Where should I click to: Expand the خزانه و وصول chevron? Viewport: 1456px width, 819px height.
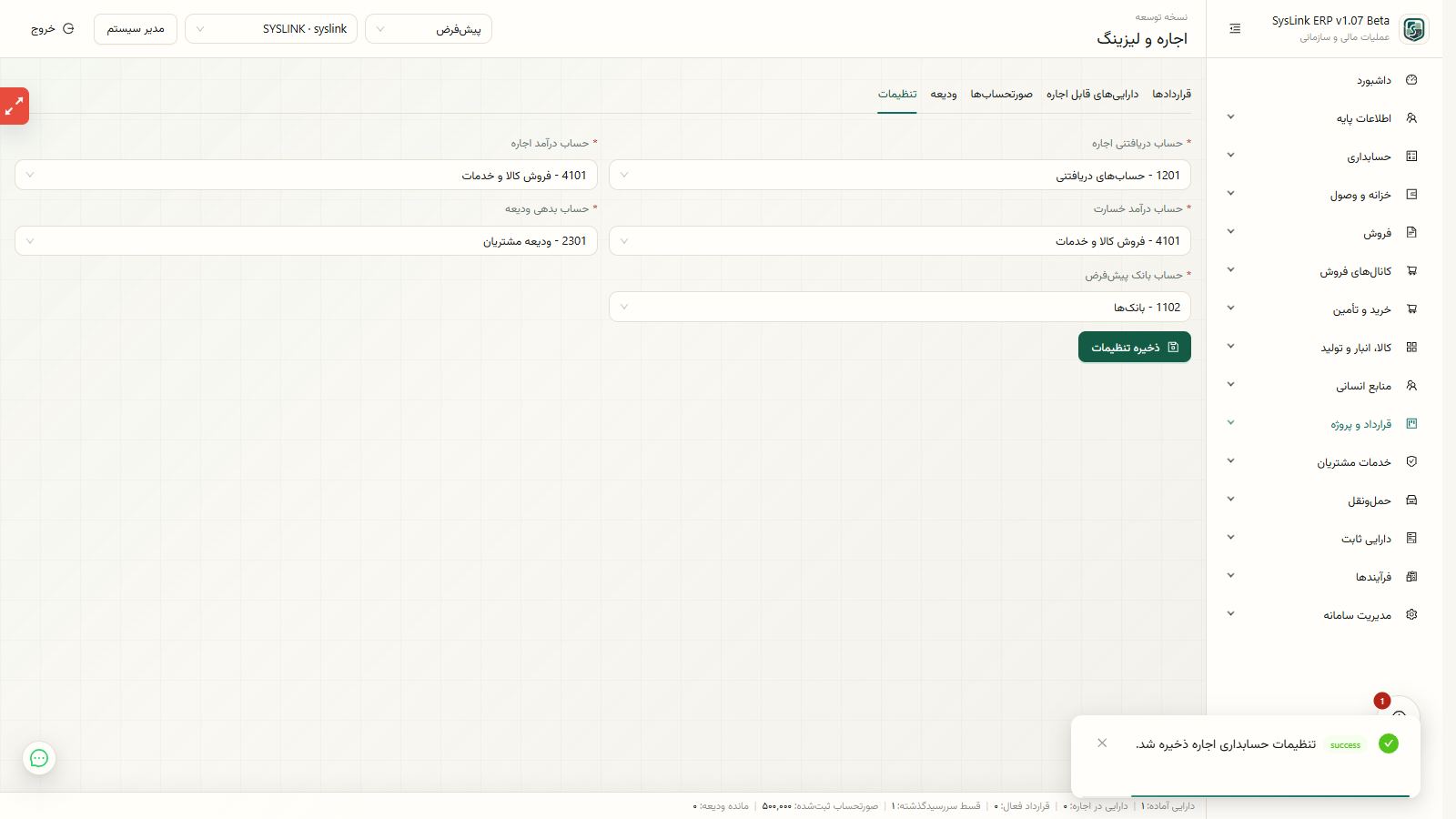tap(1230, 194)
